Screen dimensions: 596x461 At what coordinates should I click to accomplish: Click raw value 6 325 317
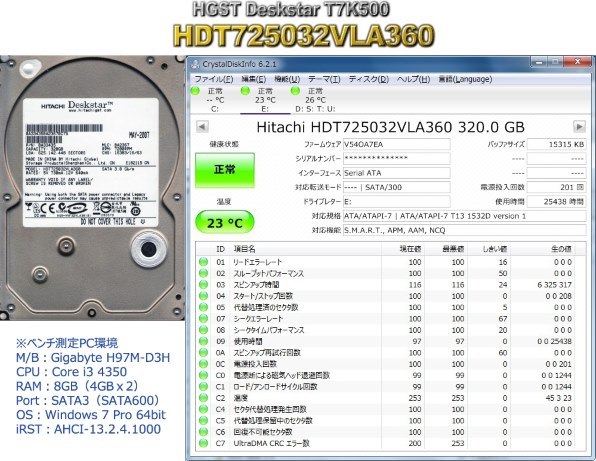555,285
